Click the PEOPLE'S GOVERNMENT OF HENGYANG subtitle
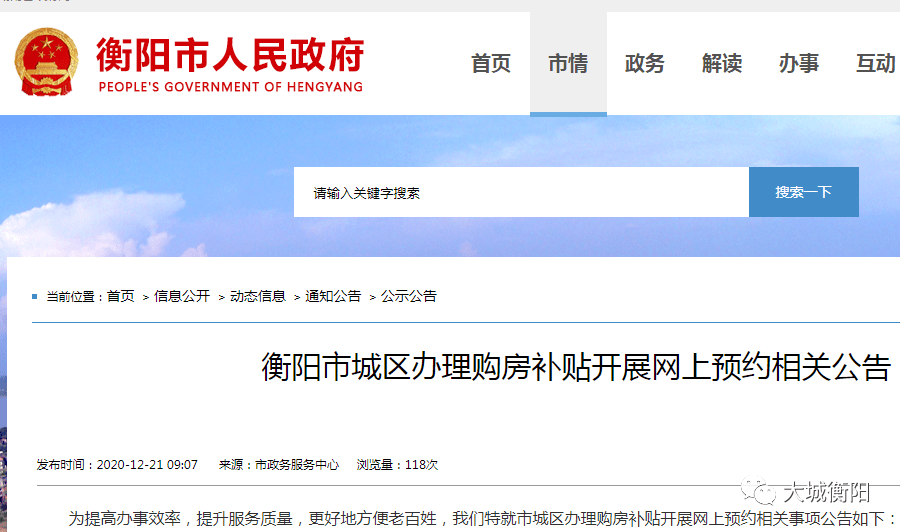Viewport: 900px width, 532px height. pyautogui.click(x=231, y=87)
